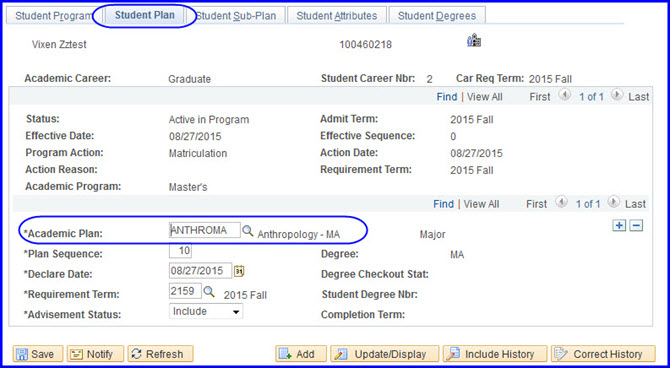Click the 'Matriculation' program action value
Image resolution: width=670 pixels, height=368 pixels.
click(x=198, y=154)
